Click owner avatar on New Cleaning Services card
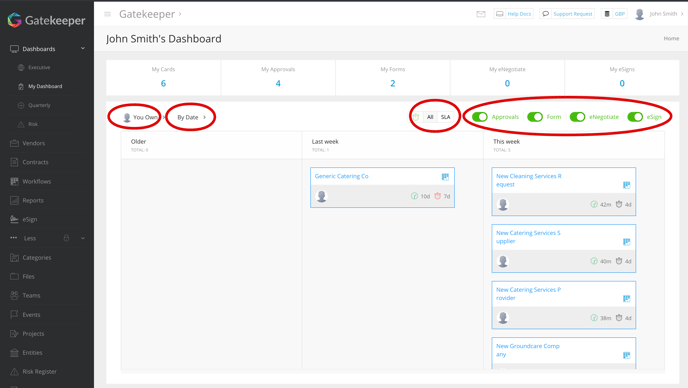 point(503,205)
